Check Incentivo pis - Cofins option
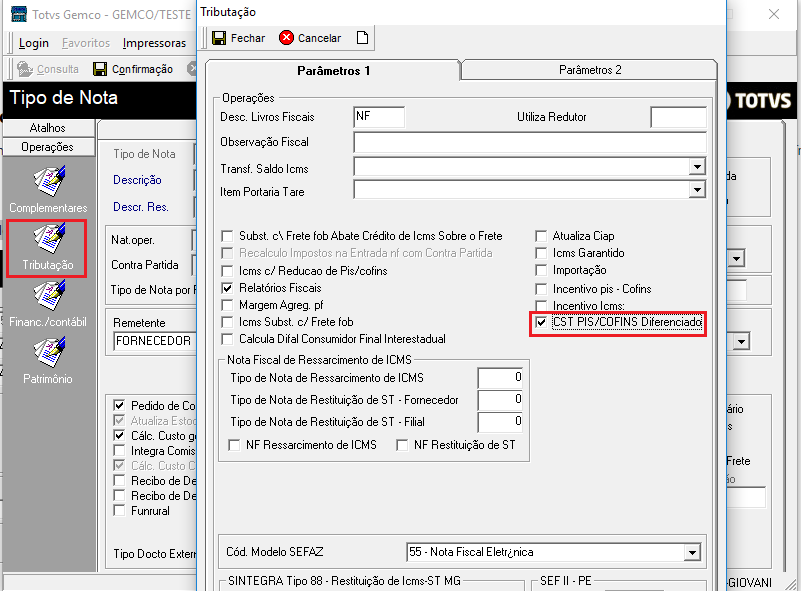 coord(541,289)
